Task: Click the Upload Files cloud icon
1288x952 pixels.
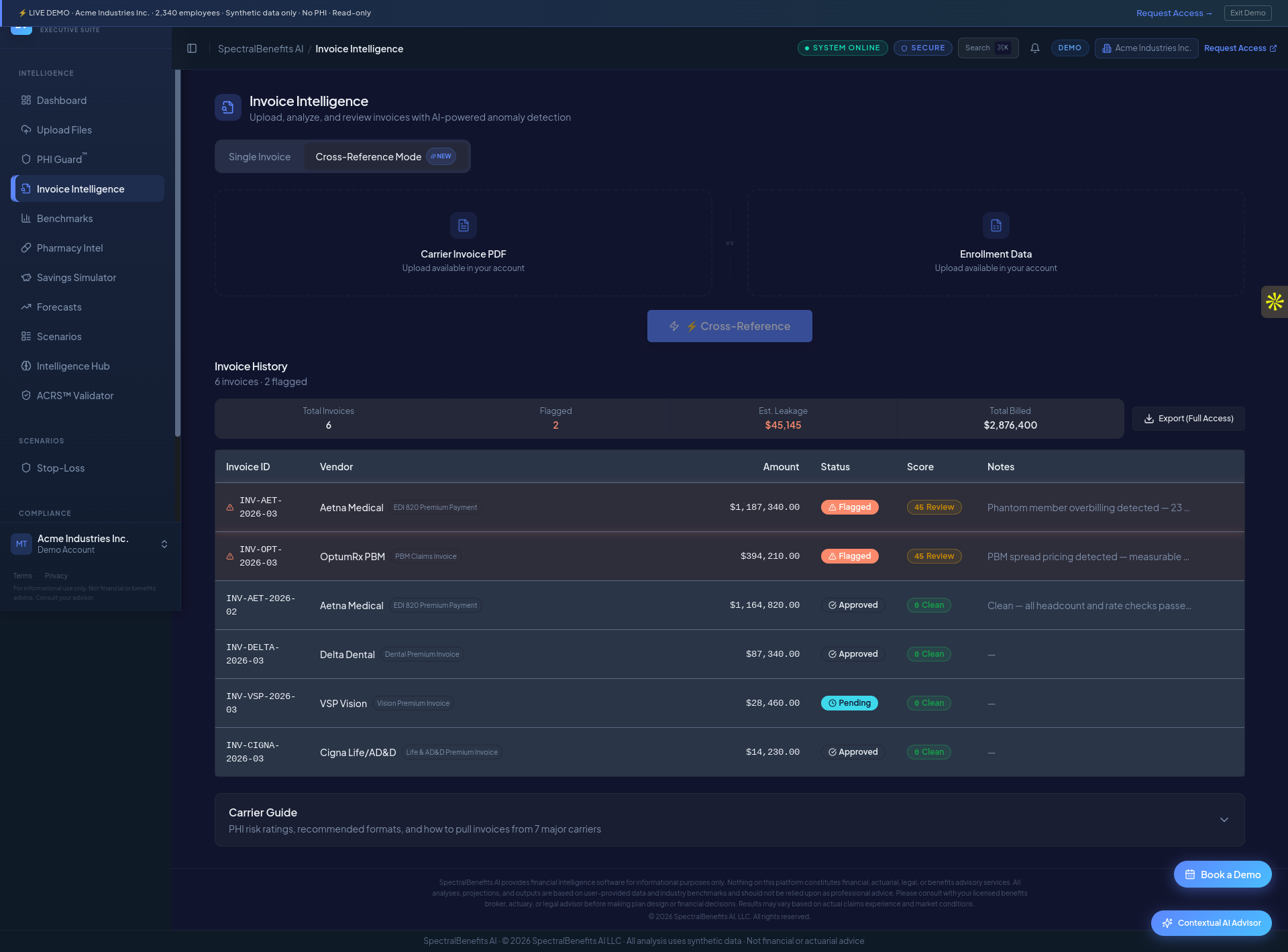Action: (26, 129)
